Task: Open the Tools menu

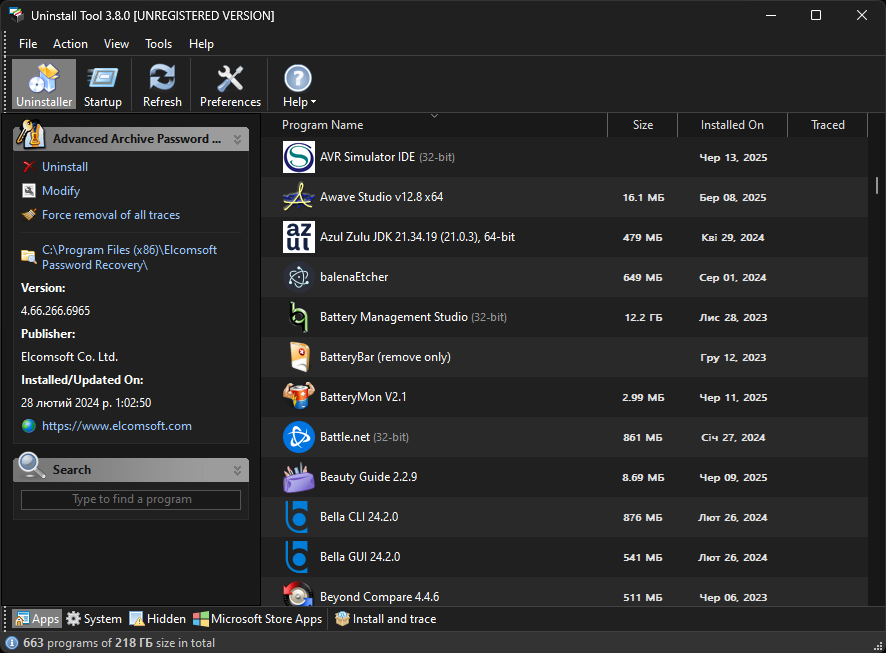Action: [158, 43]
